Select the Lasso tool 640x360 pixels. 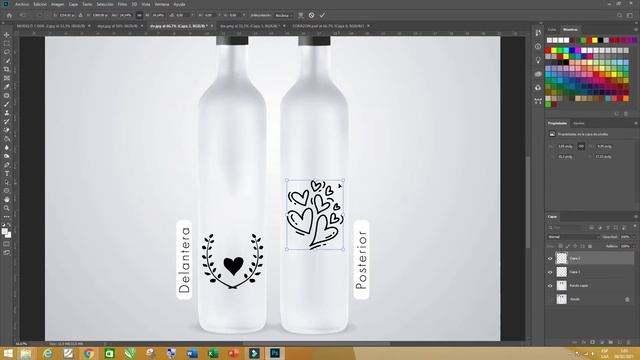click(7, 52)
